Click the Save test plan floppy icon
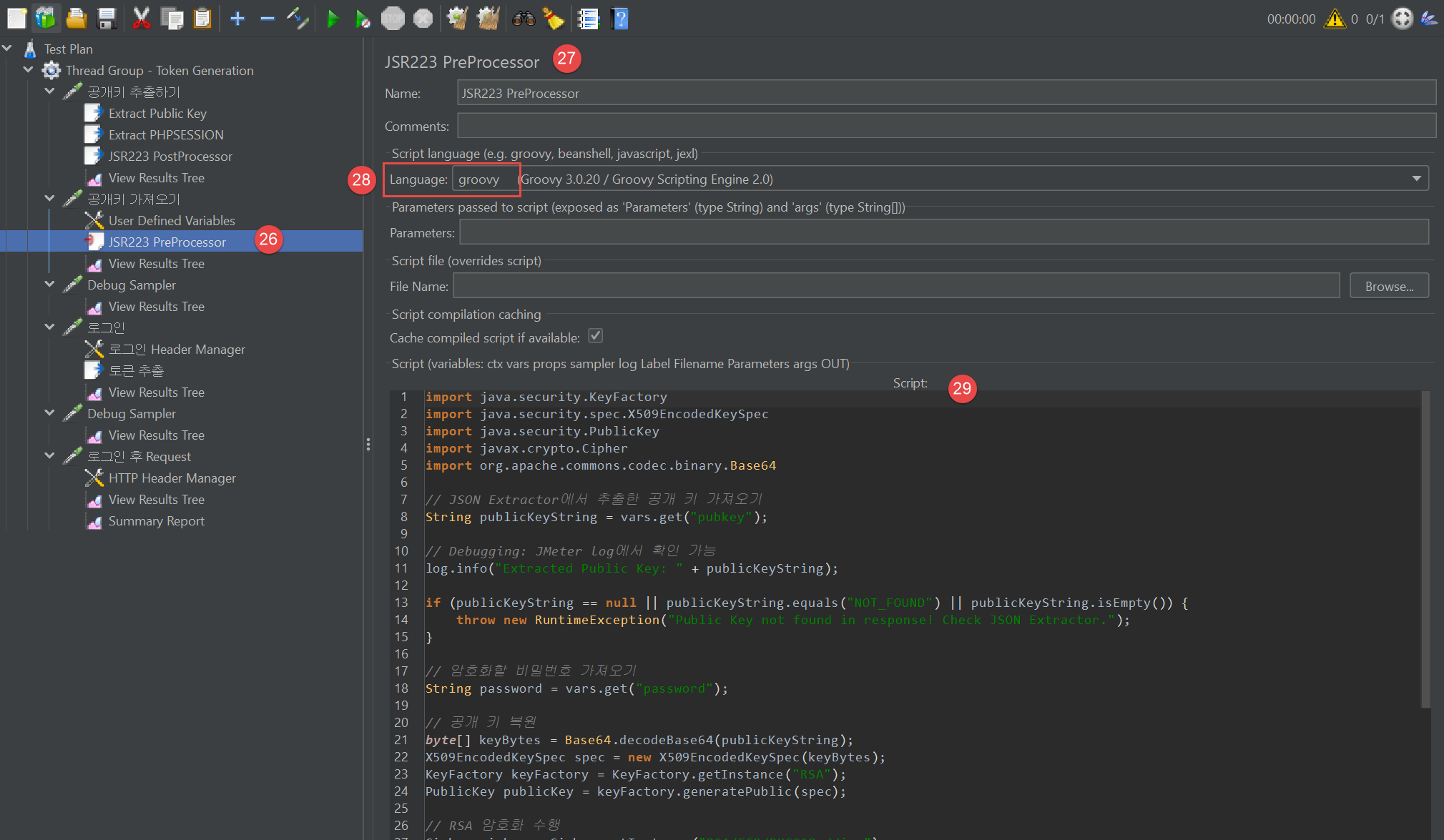The height and width of the screenshot is (840, 1444). pyautogui.click(x=107, y=19)
